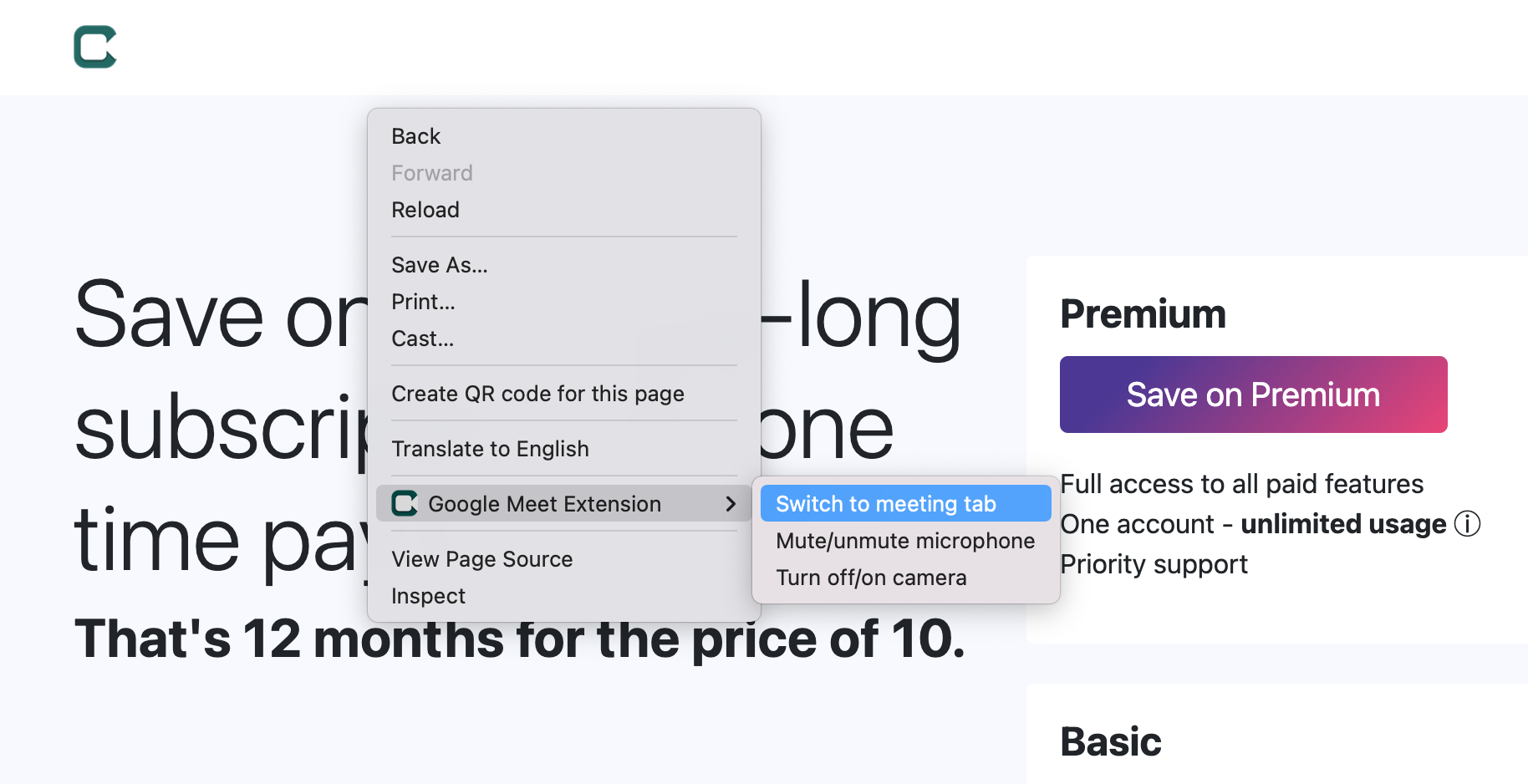
Task: Click 'Translate to English'
Action: (490, 449)
